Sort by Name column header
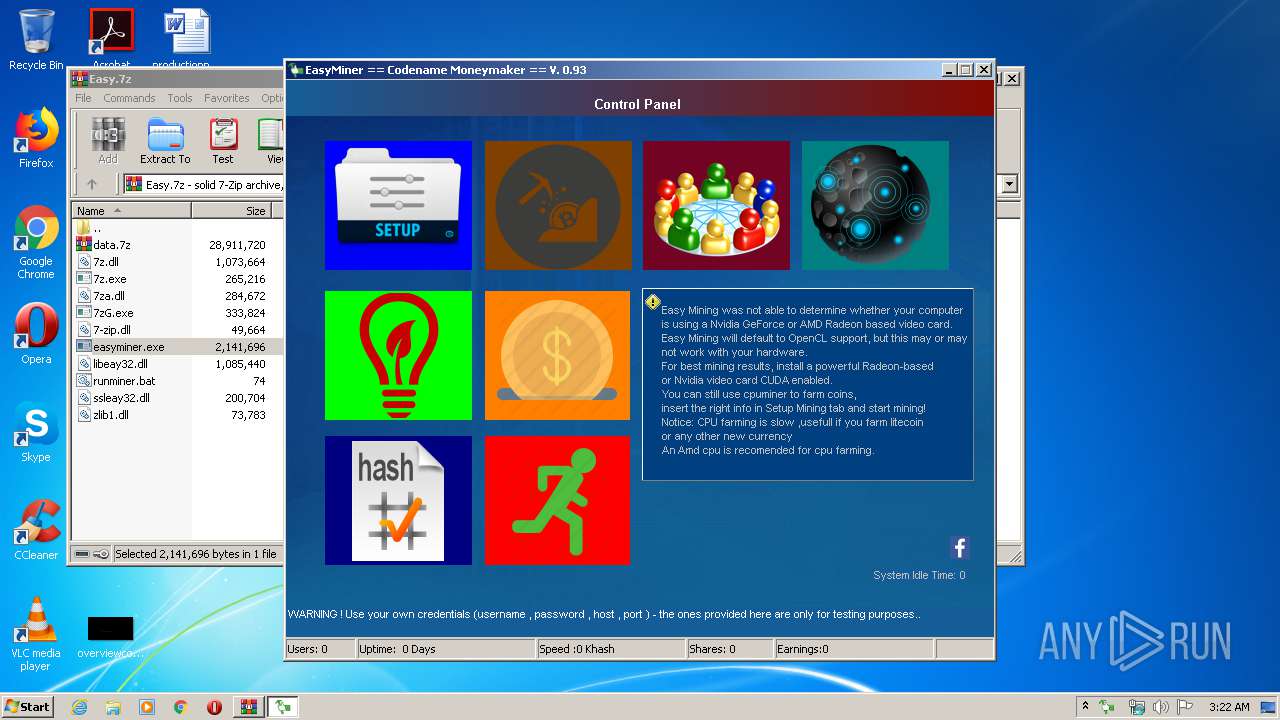Screen dimensions: 1280x720 pos(131,211)
